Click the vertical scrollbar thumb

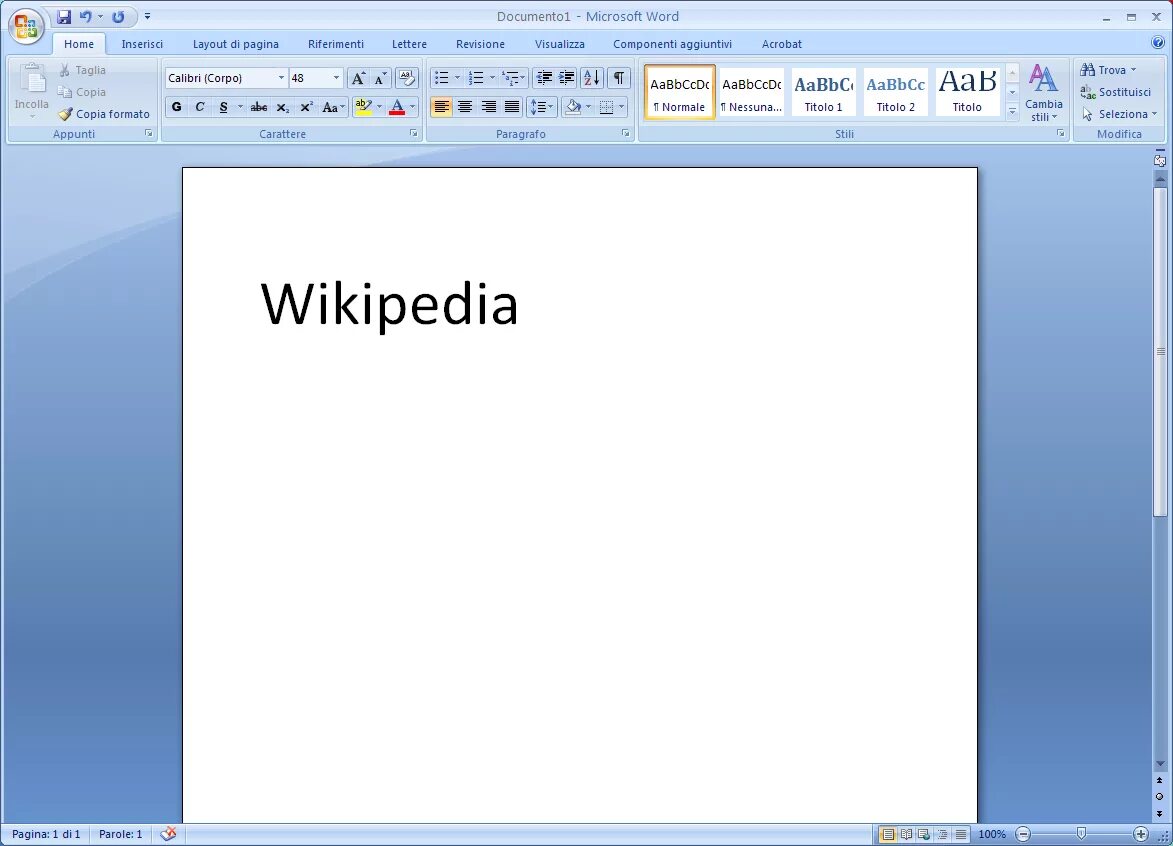coord(1160,352)
